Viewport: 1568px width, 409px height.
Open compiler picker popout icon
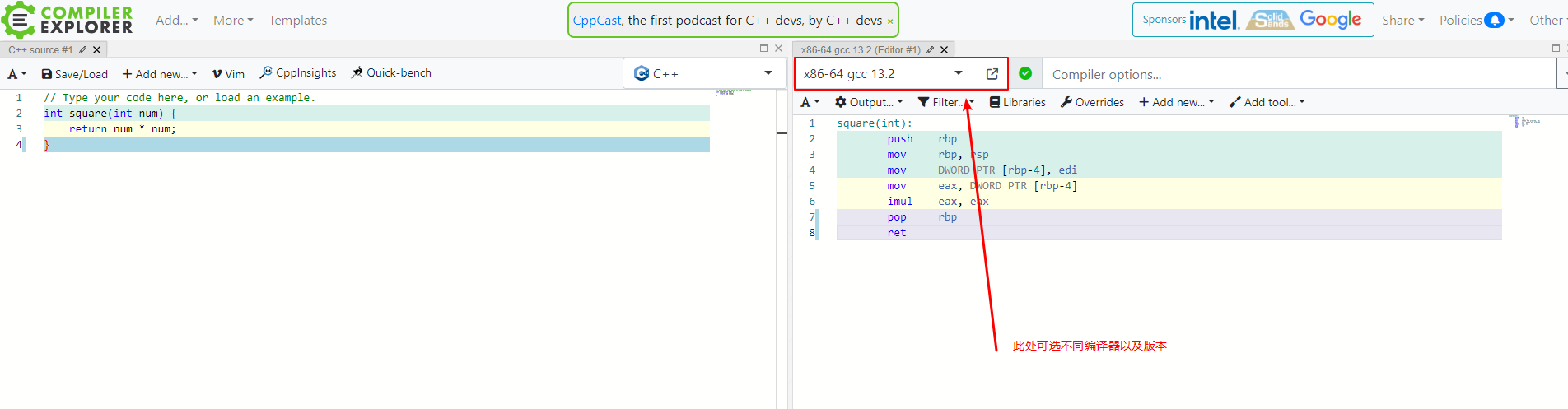click(x=992, y=73)
